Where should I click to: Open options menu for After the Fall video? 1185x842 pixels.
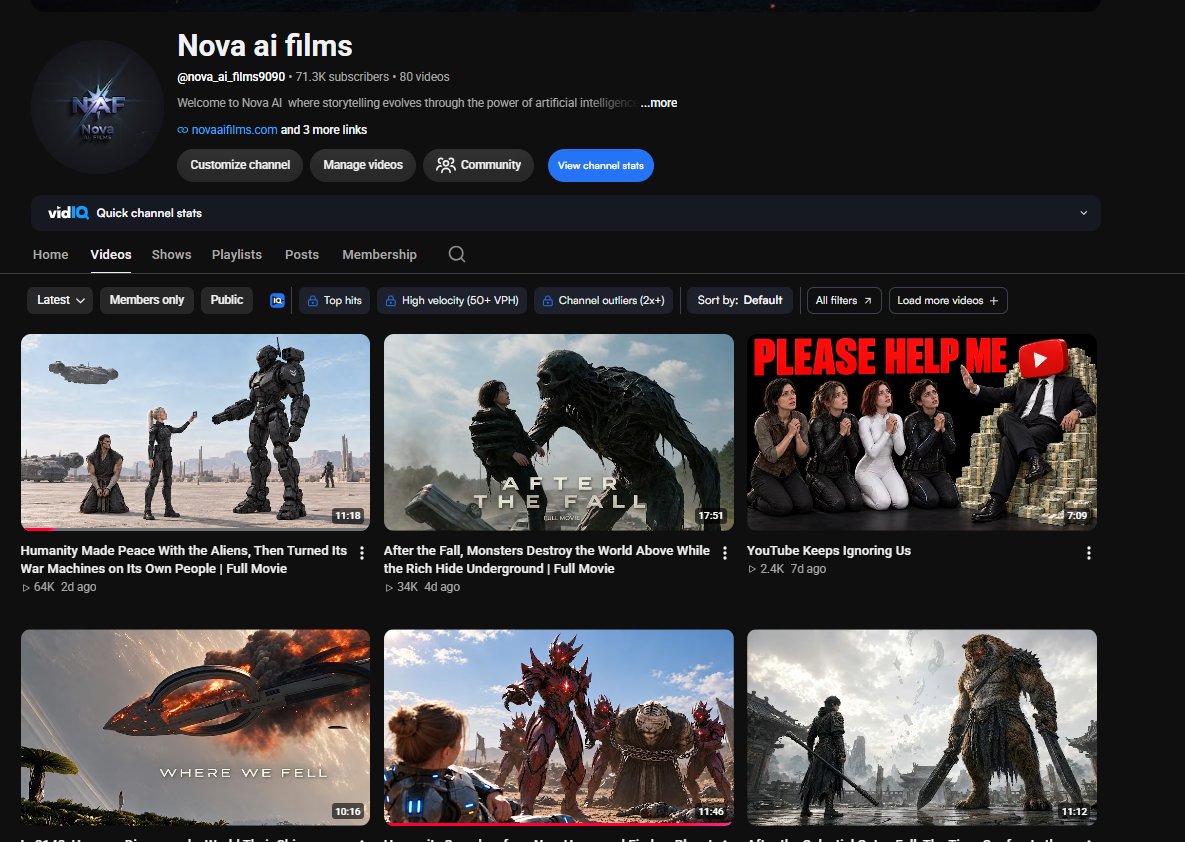[x=725, y=553]
